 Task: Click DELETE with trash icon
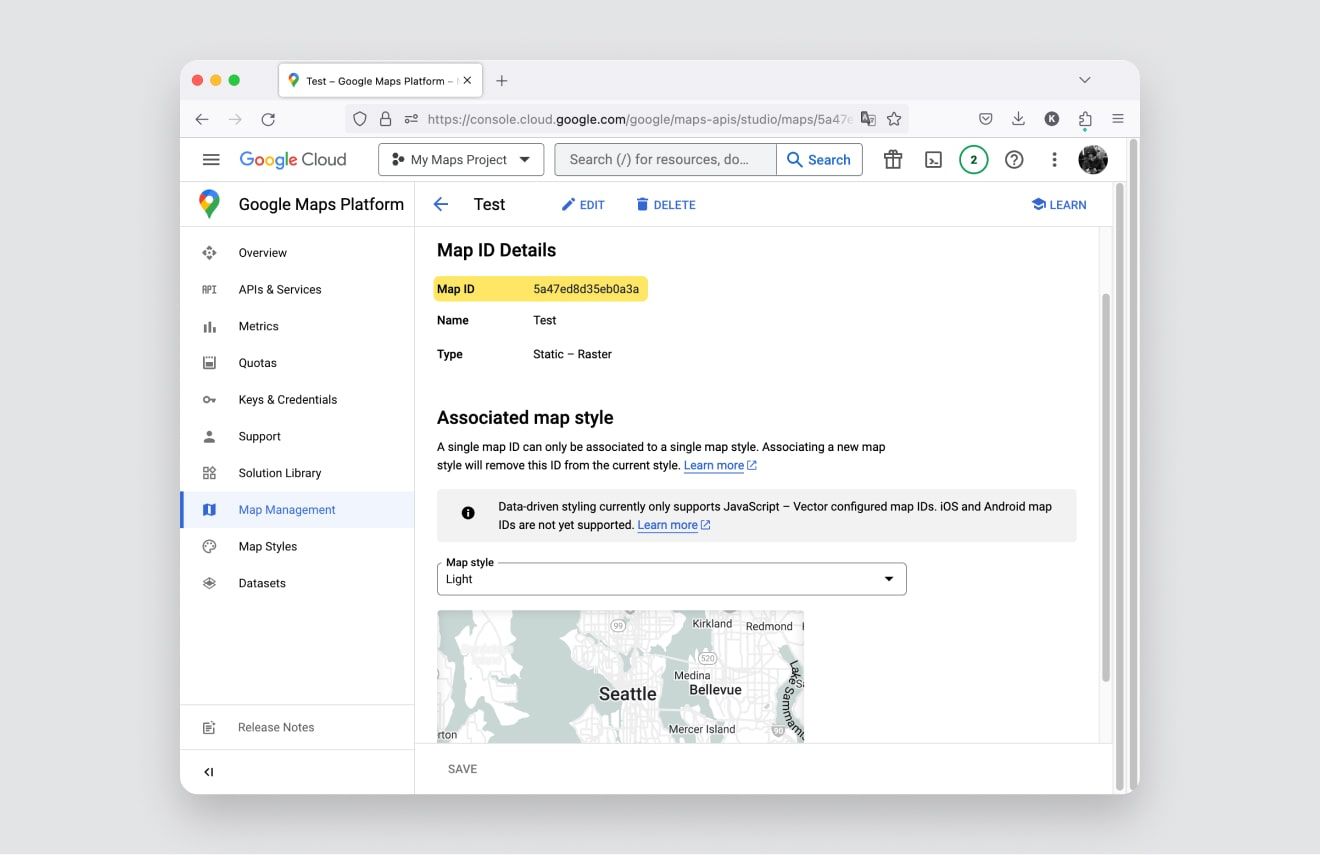[x=665, y=204]
